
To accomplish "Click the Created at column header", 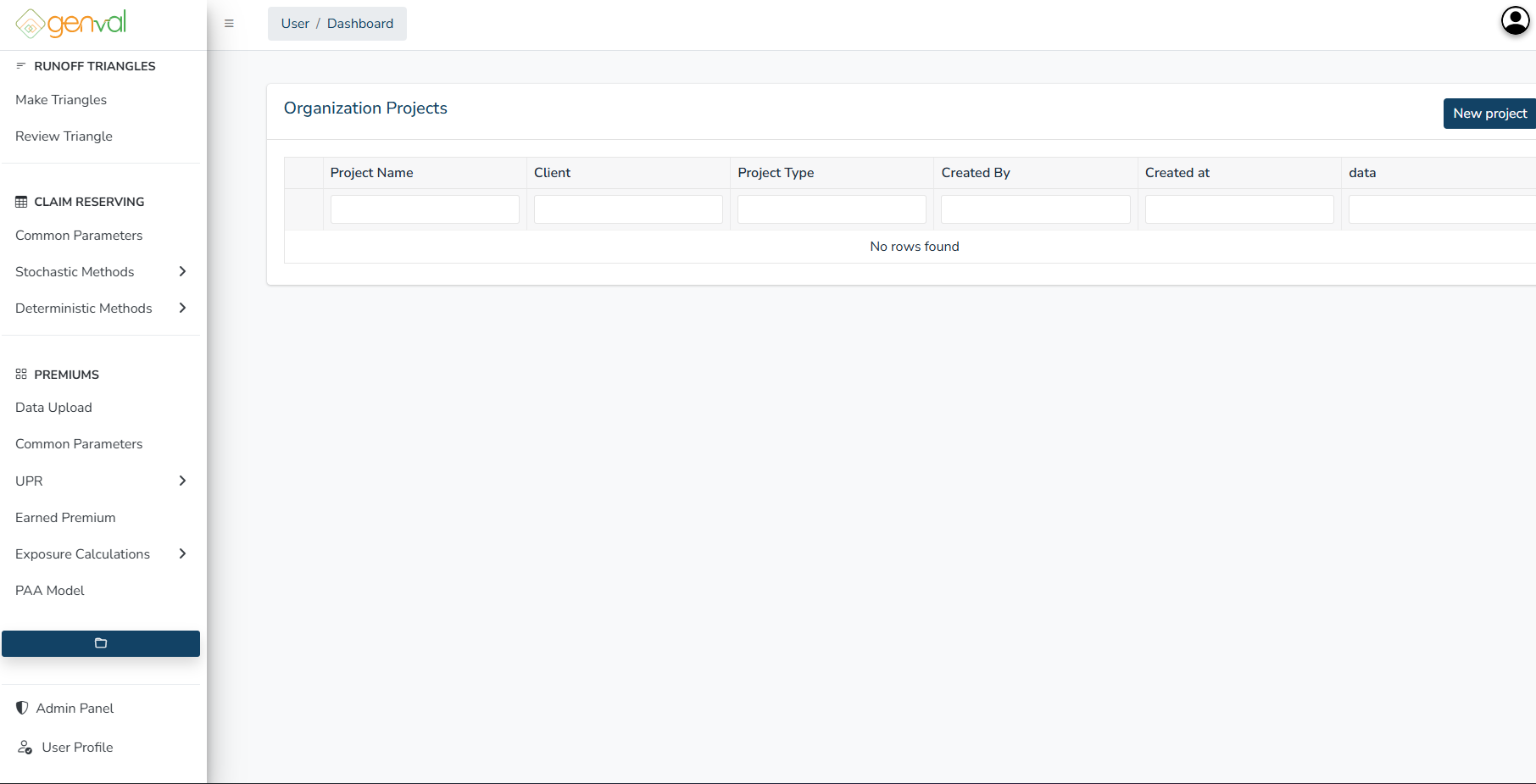I will (x=1177, y=172).
